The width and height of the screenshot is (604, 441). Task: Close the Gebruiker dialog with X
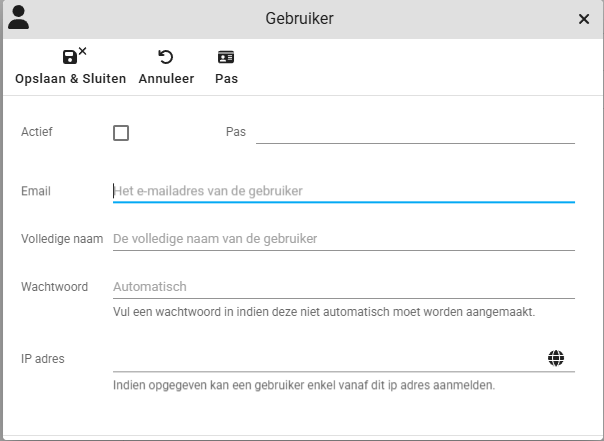[584, 19]
